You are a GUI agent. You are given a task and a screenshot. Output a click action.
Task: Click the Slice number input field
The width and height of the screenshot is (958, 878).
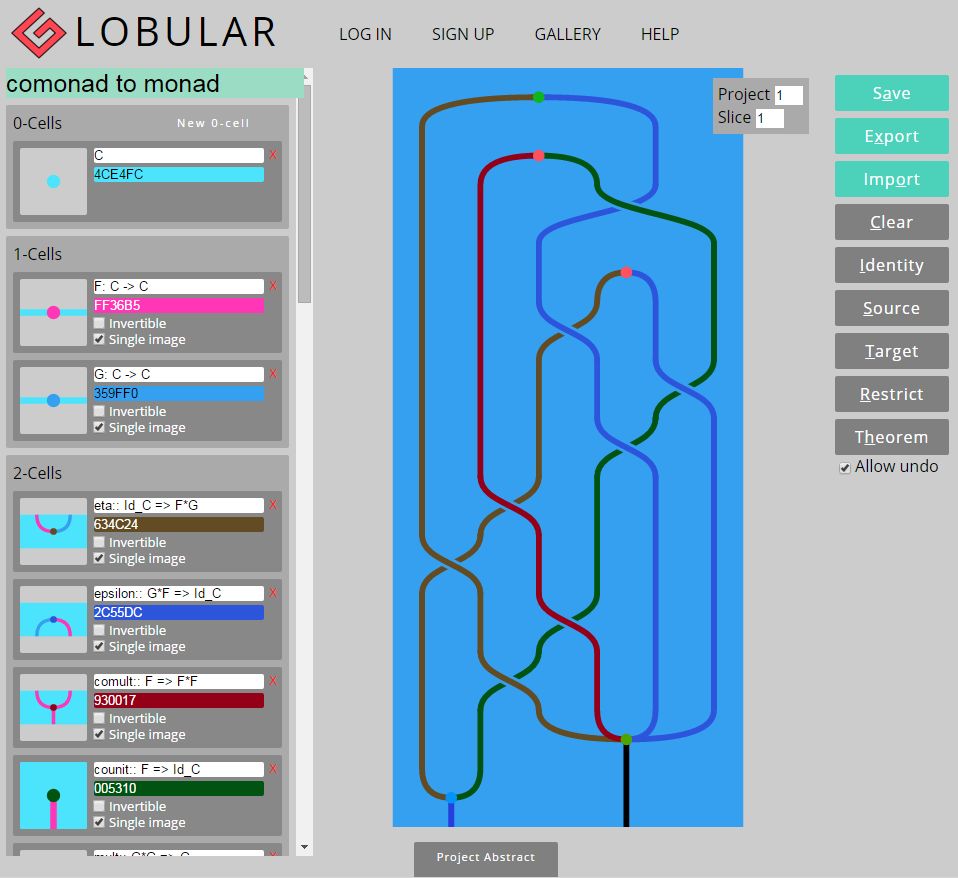tap(769, 119)
